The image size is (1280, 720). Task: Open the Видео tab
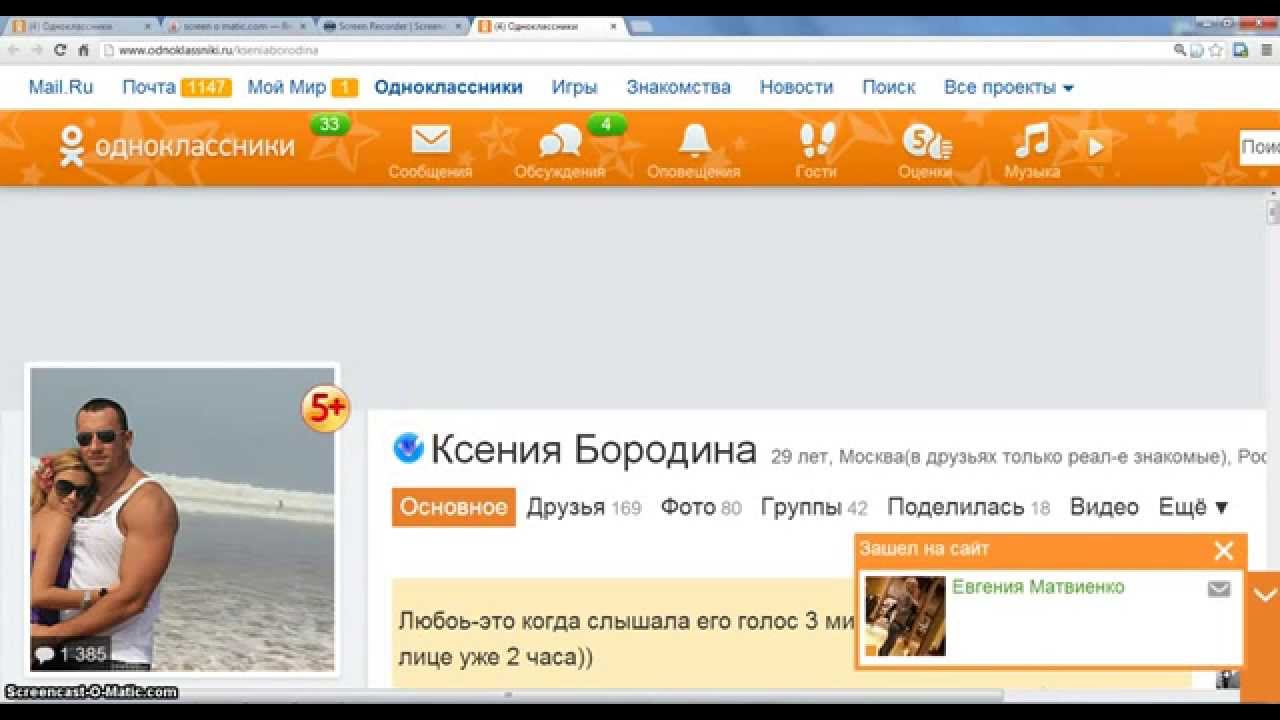(x=1104, y=507)
